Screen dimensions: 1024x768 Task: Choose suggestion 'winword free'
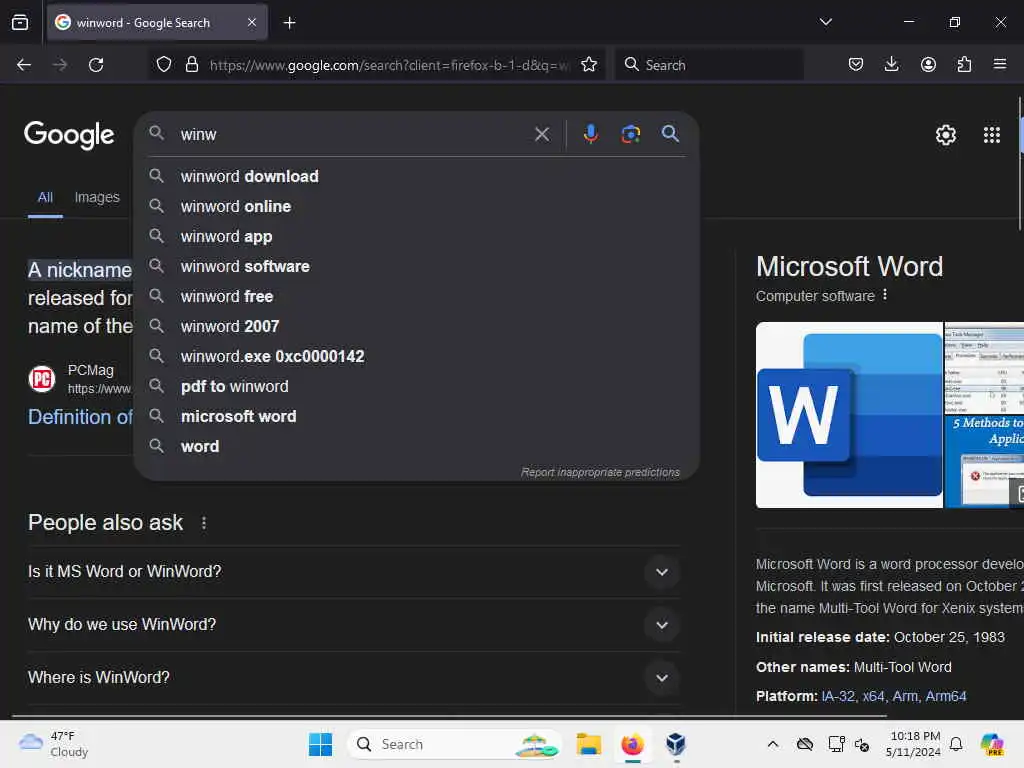click(x=417, y=296)
